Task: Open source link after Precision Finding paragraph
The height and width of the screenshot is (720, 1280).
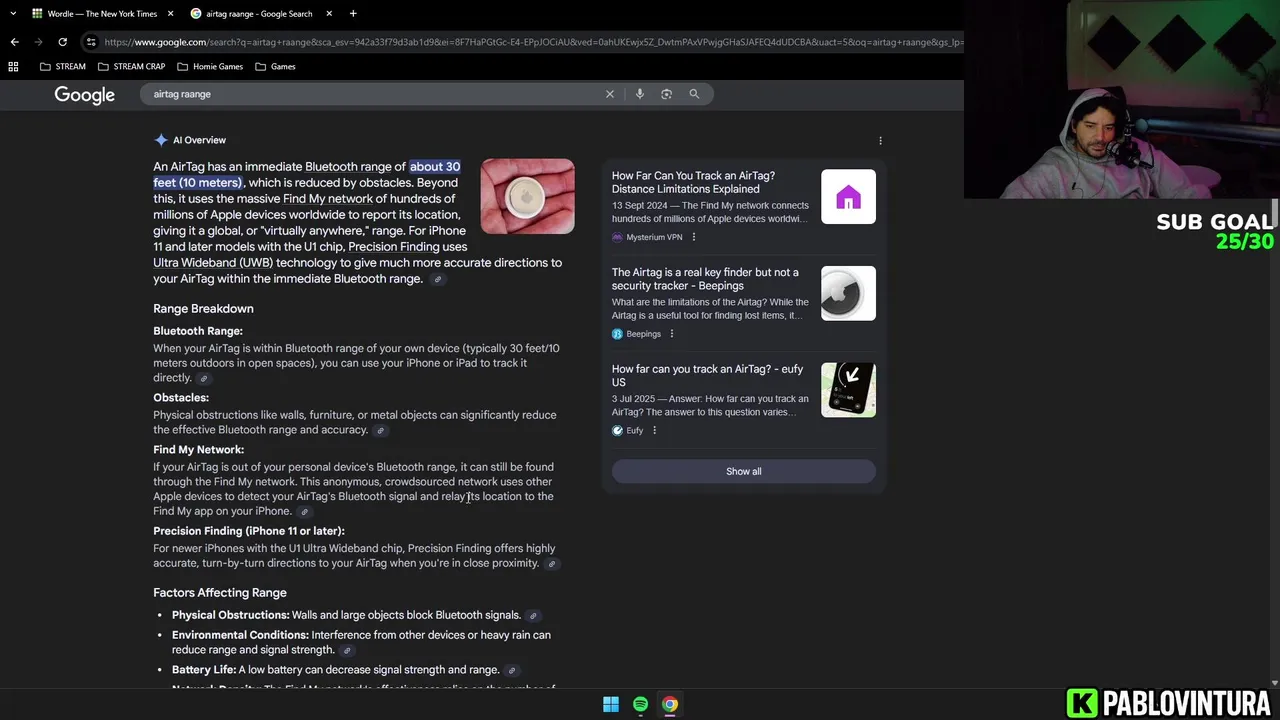Action: [551, 564]
